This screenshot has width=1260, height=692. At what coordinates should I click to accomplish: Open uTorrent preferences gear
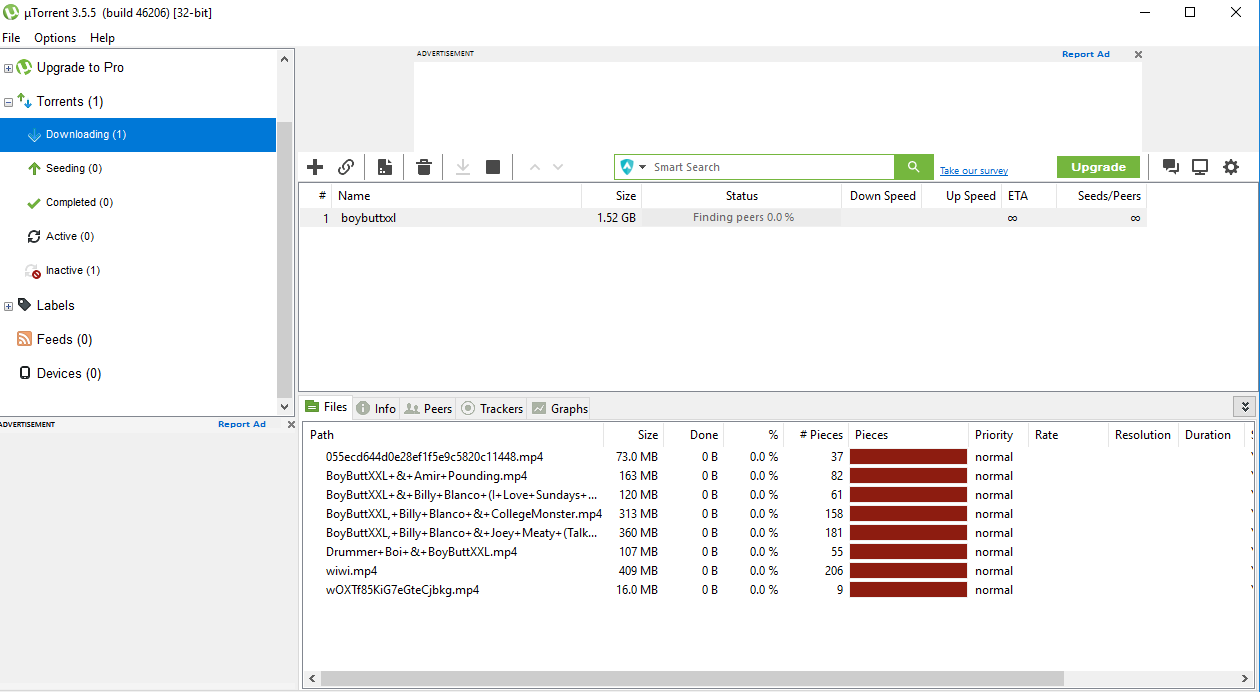(x=1231, y=167)
